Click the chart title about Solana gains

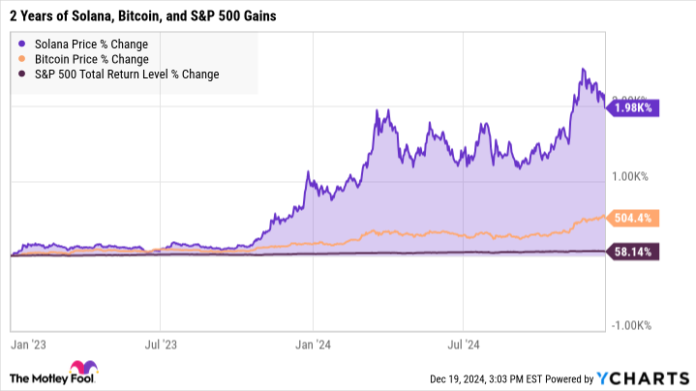click(143, 16)
